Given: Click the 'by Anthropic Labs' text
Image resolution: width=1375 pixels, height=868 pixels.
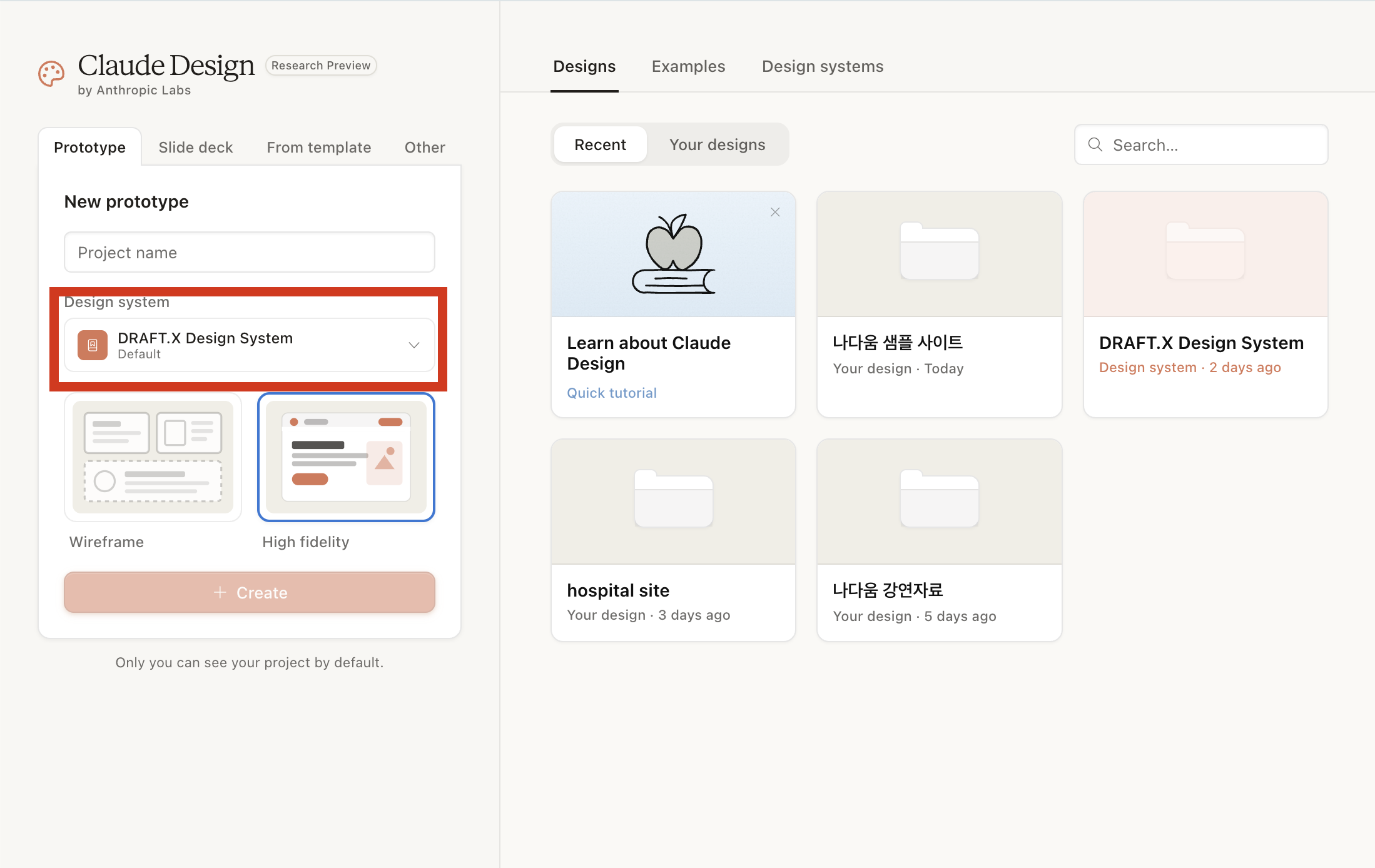Looking at the screenshot, I should [134, 90].
